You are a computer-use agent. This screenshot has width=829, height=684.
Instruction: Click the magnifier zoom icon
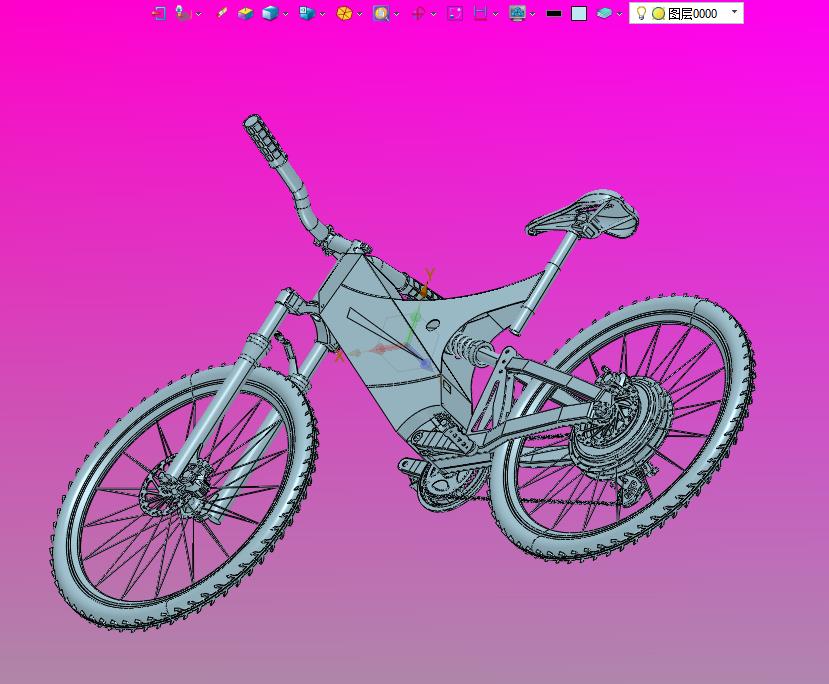coord(381,13)
